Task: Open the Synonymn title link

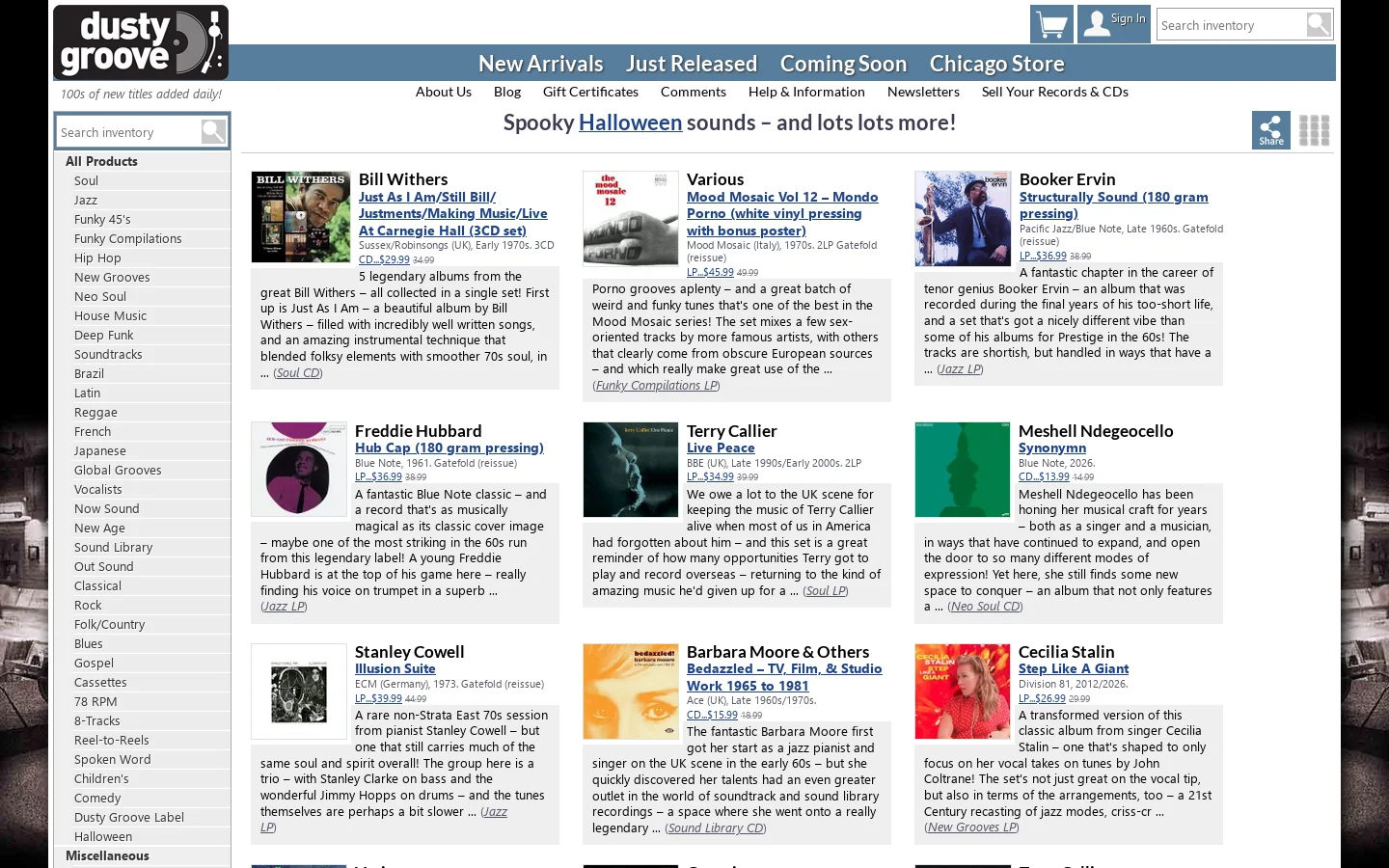Action: (x=1052, y=448)
